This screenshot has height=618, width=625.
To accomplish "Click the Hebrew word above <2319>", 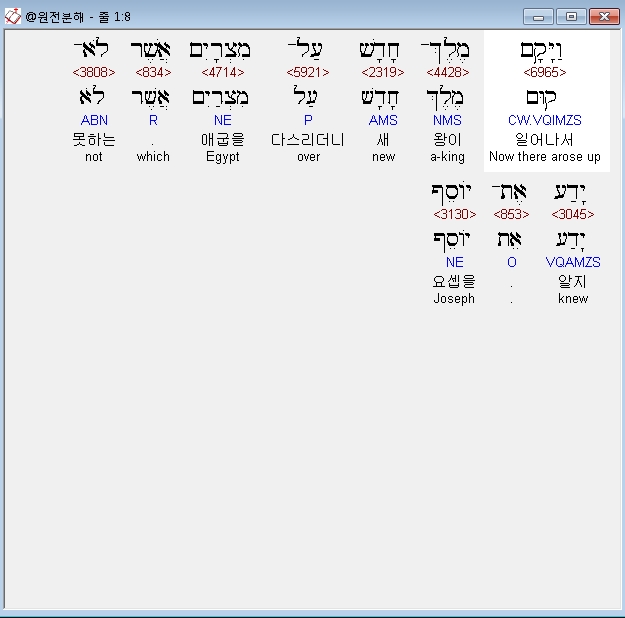I will (379, 51).
